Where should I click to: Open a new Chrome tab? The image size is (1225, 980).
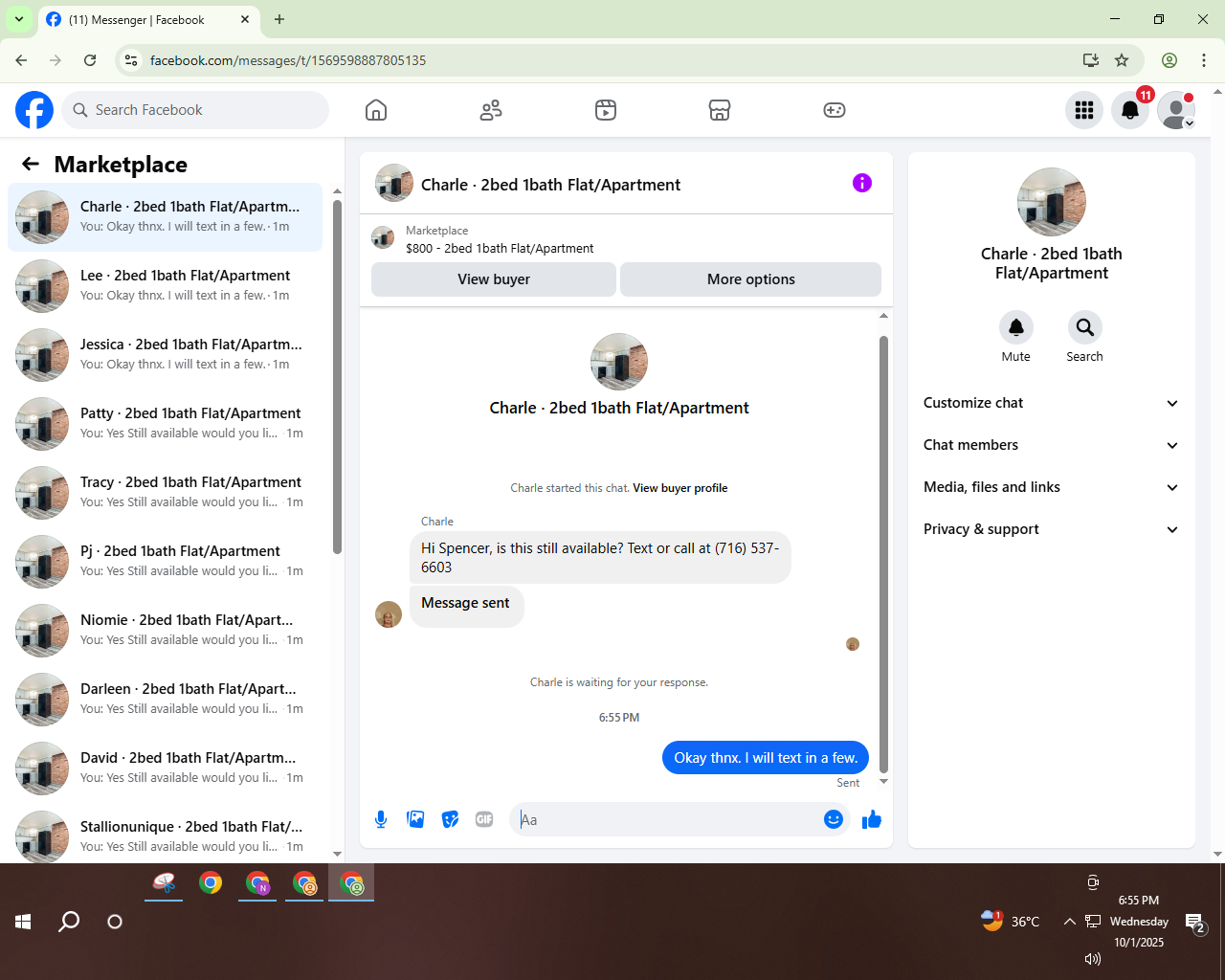(x=279, y=19)
